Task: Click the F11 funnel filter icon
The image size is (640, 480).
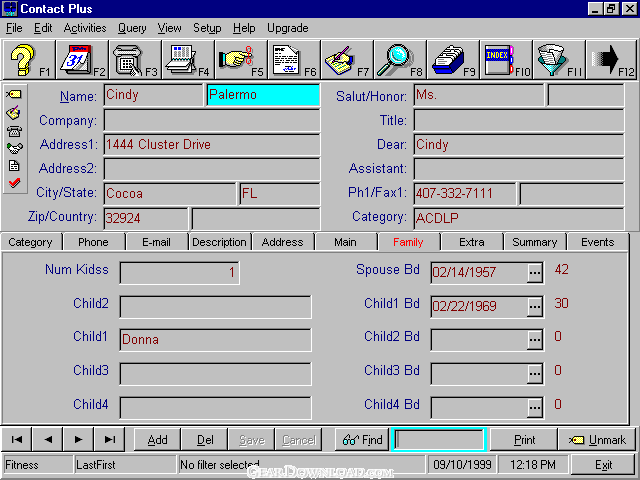Action: click(560, 60)
